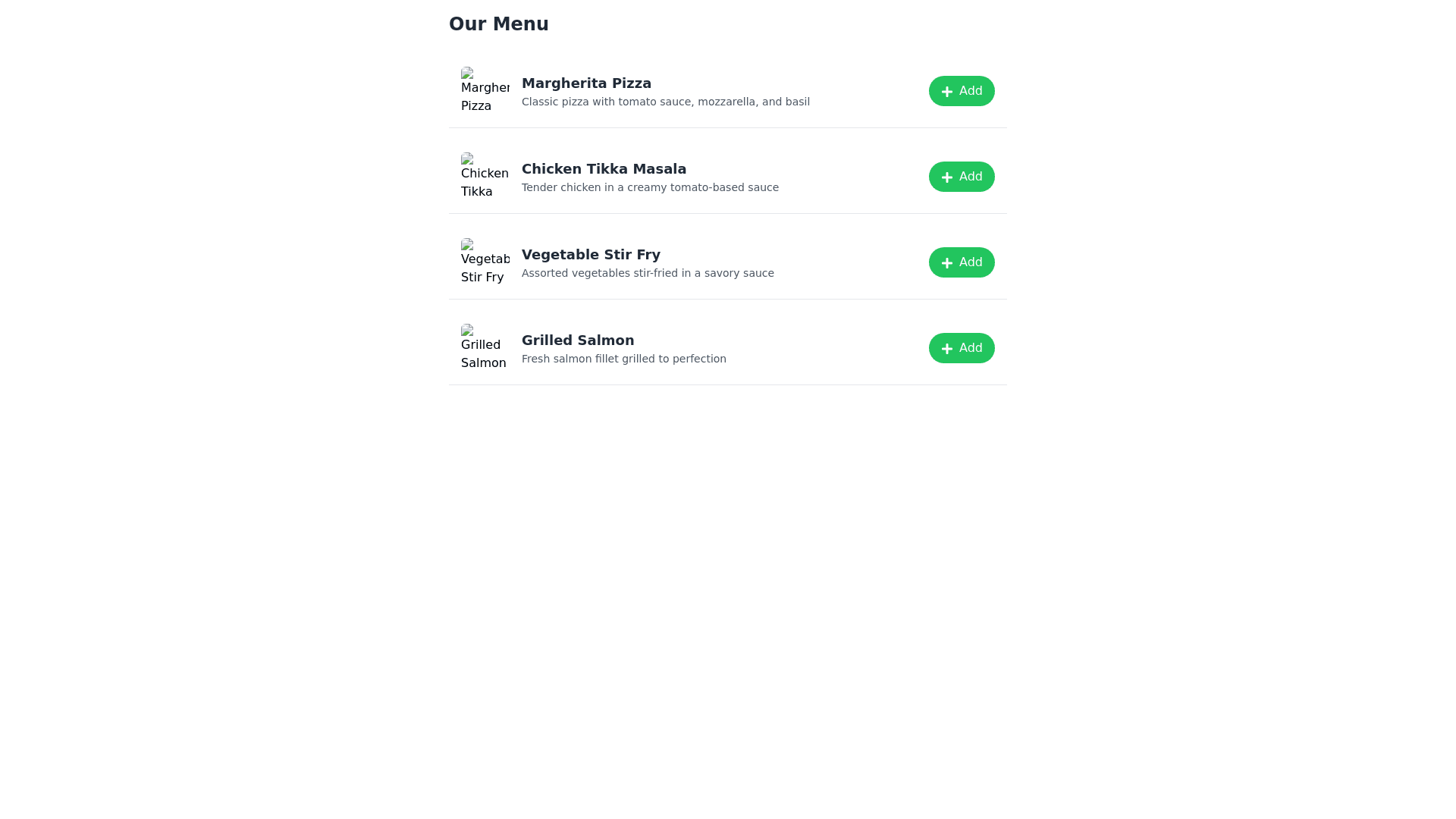Screen dimensions: 1456x819
Task: Click the plus icon for Chicken Tikka Masala
Action: coord(946,177)
